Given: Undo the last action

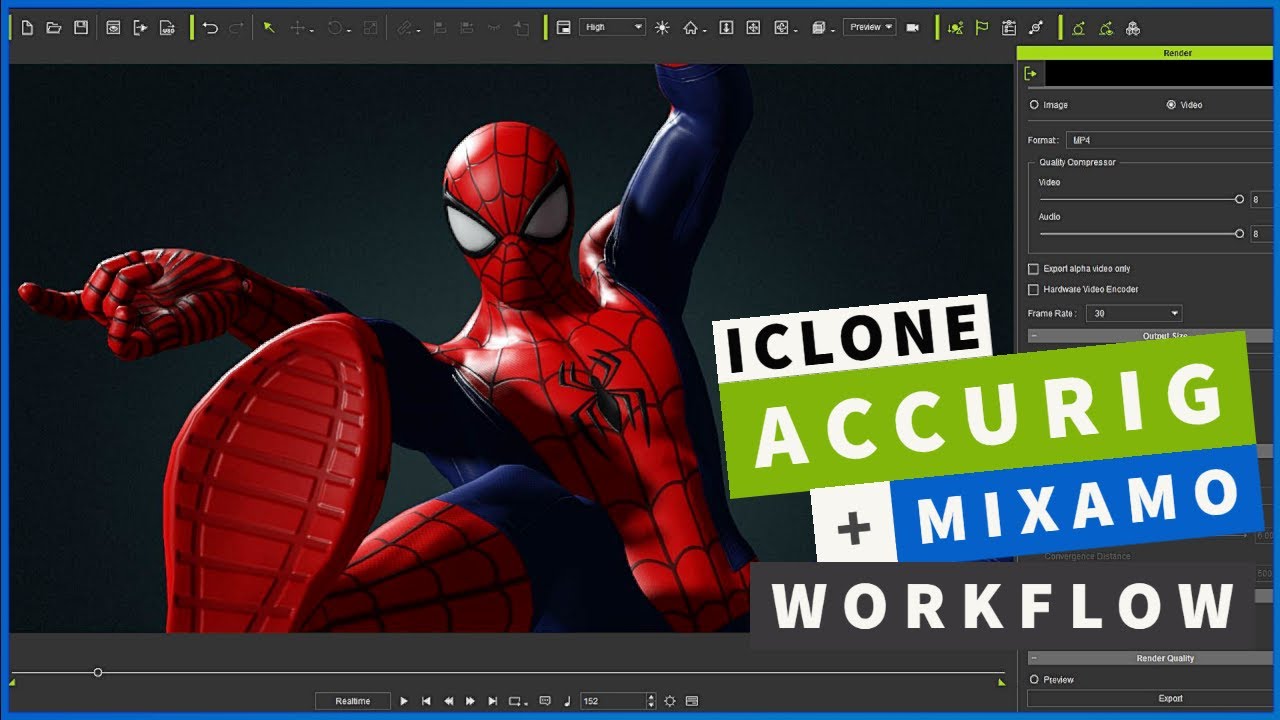Looking at the screenshot, I should [210, 28].
